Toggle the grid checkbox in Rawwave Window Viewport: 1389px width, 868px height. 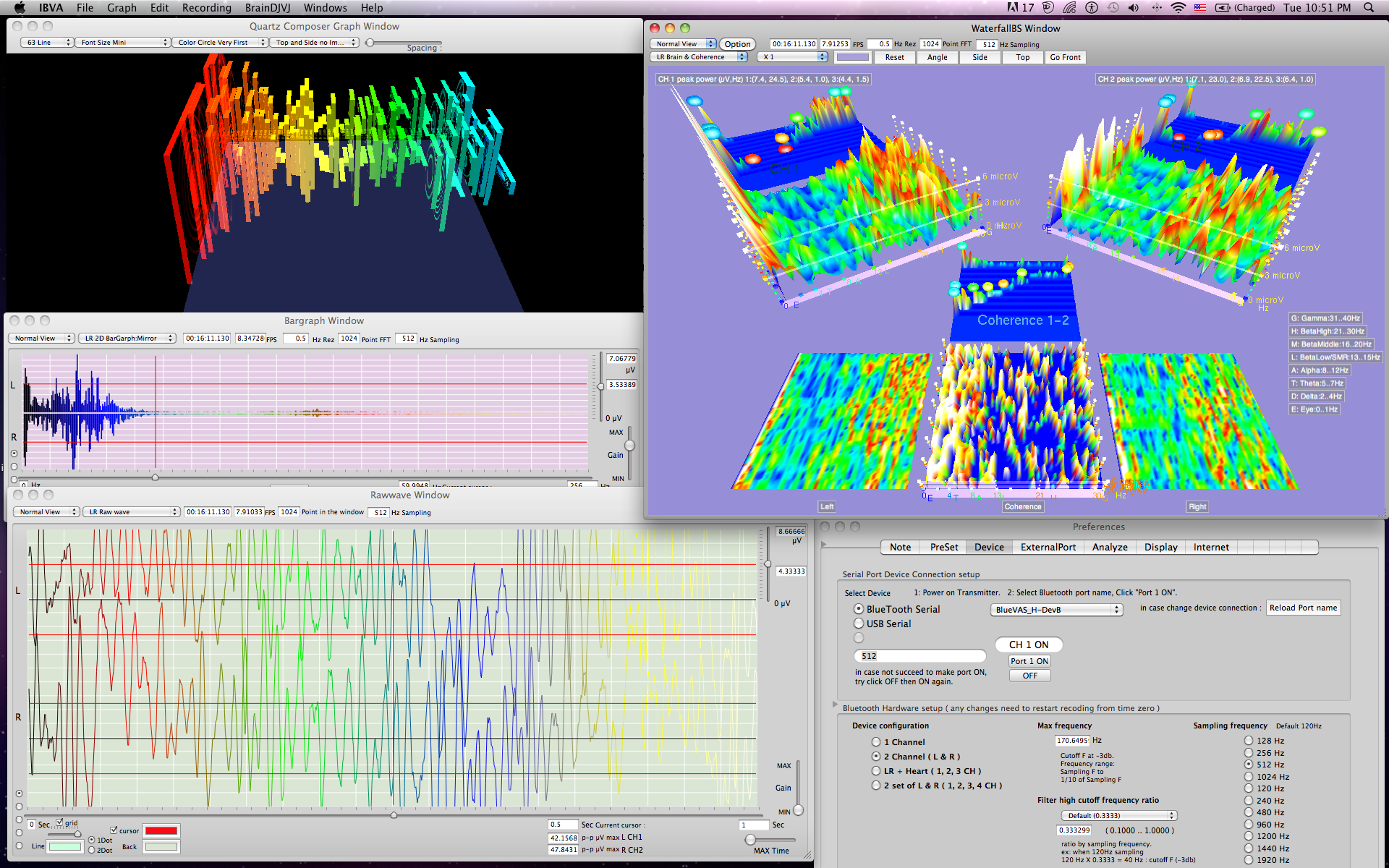pyautogui.click(x=60, y=822)
